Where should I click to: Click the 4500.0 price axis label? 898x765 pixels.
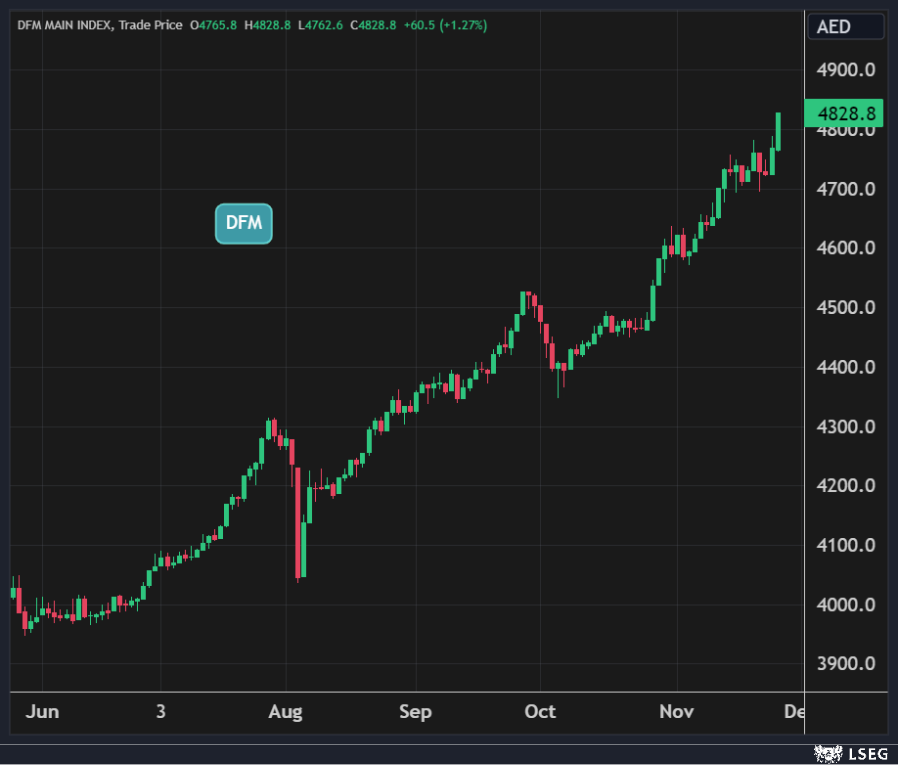click(x=846, y=308)
